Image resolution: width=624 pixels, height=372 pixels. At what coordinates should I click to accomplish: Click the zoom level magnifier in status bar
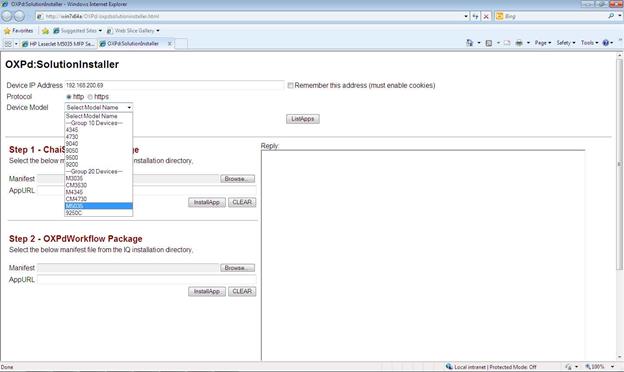[x=588, y=366]
